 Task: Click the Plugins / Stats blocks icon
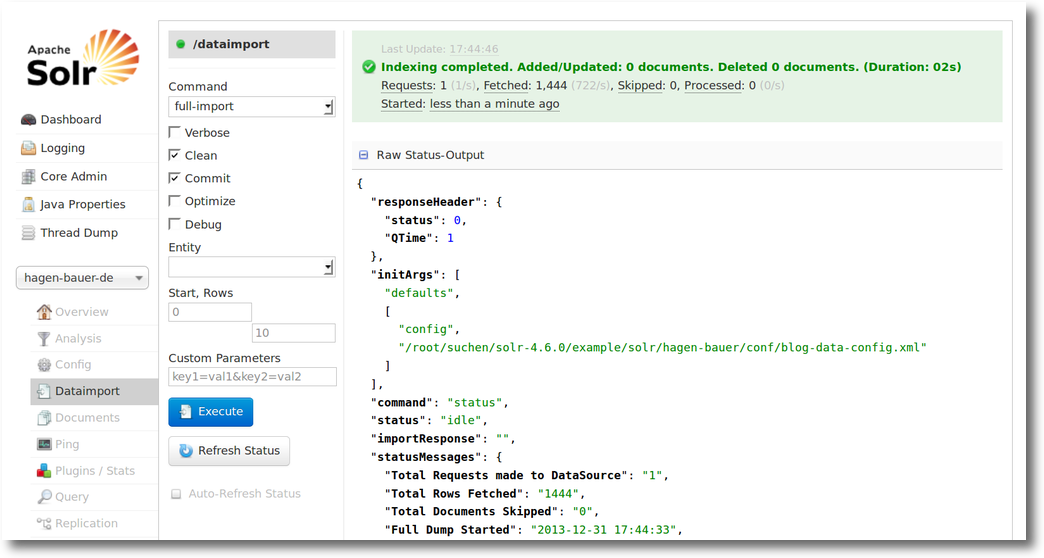pyautogui.click(x=44, y=471)
